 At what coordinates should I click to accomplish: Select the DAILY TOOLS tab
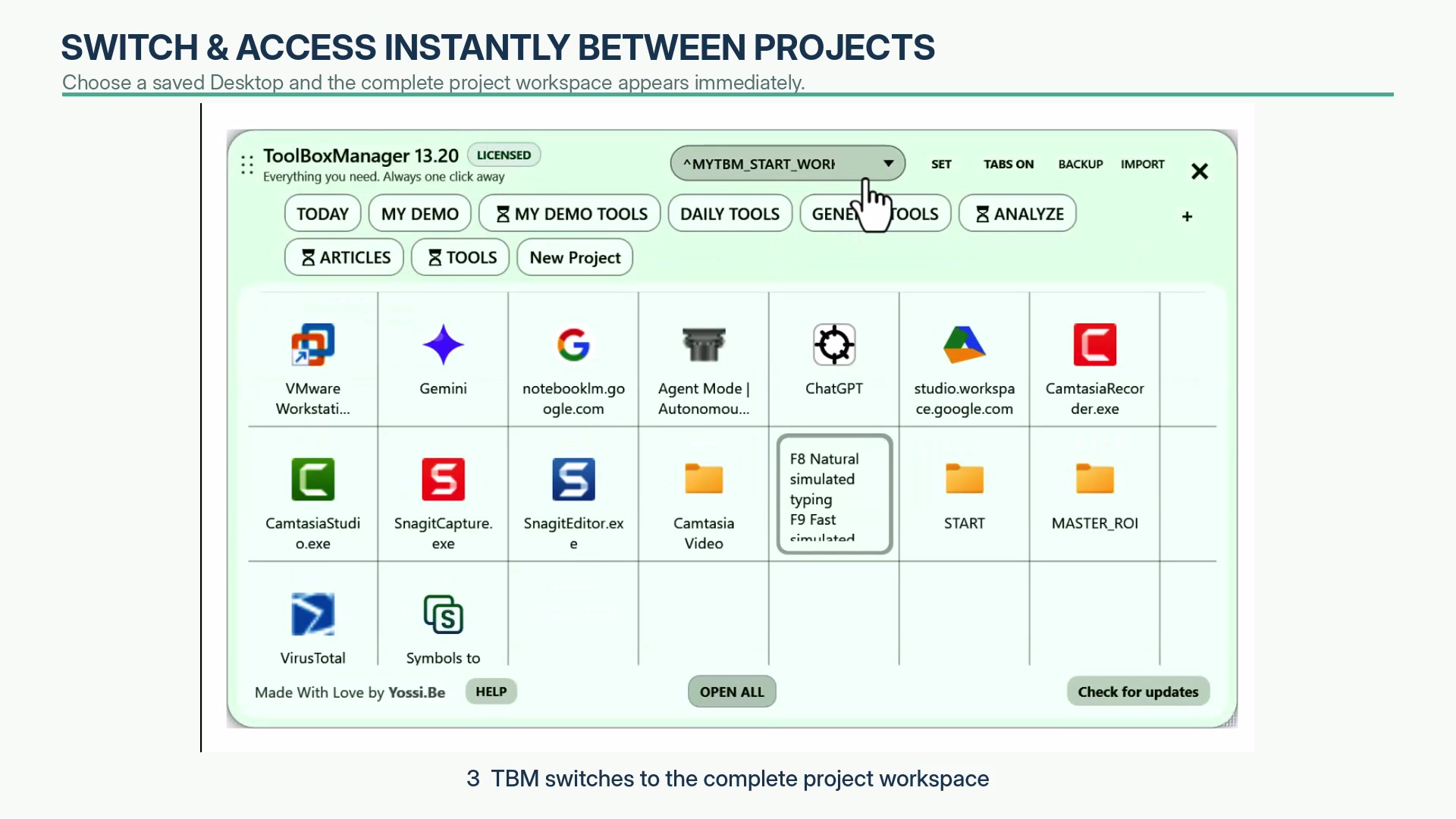(730, 214)
